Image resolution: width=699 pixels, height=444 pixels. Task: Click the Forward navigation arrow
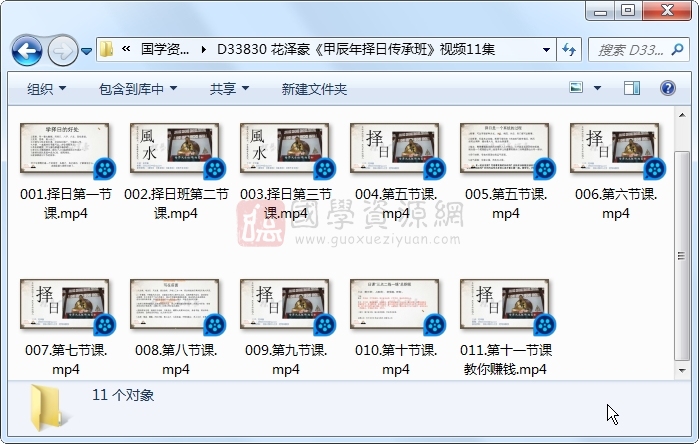[62, 51]
